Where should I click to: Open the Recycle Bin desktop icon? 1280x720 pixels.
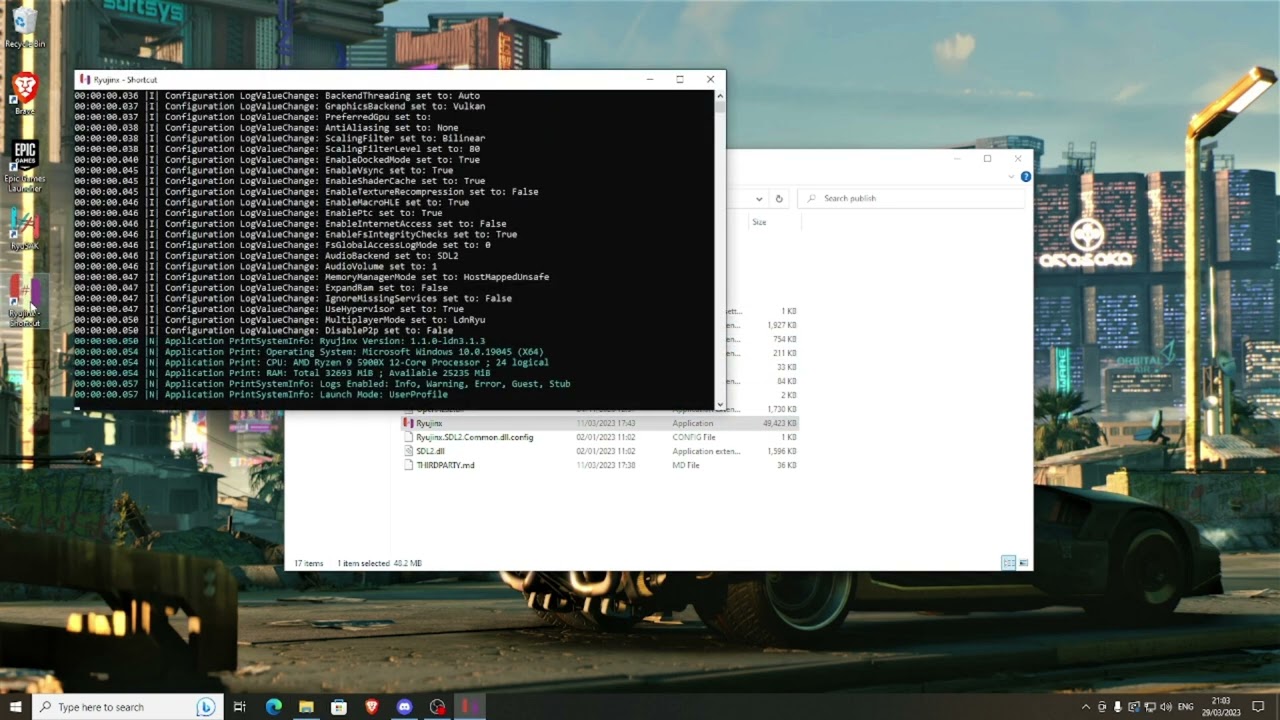point(24,27)
